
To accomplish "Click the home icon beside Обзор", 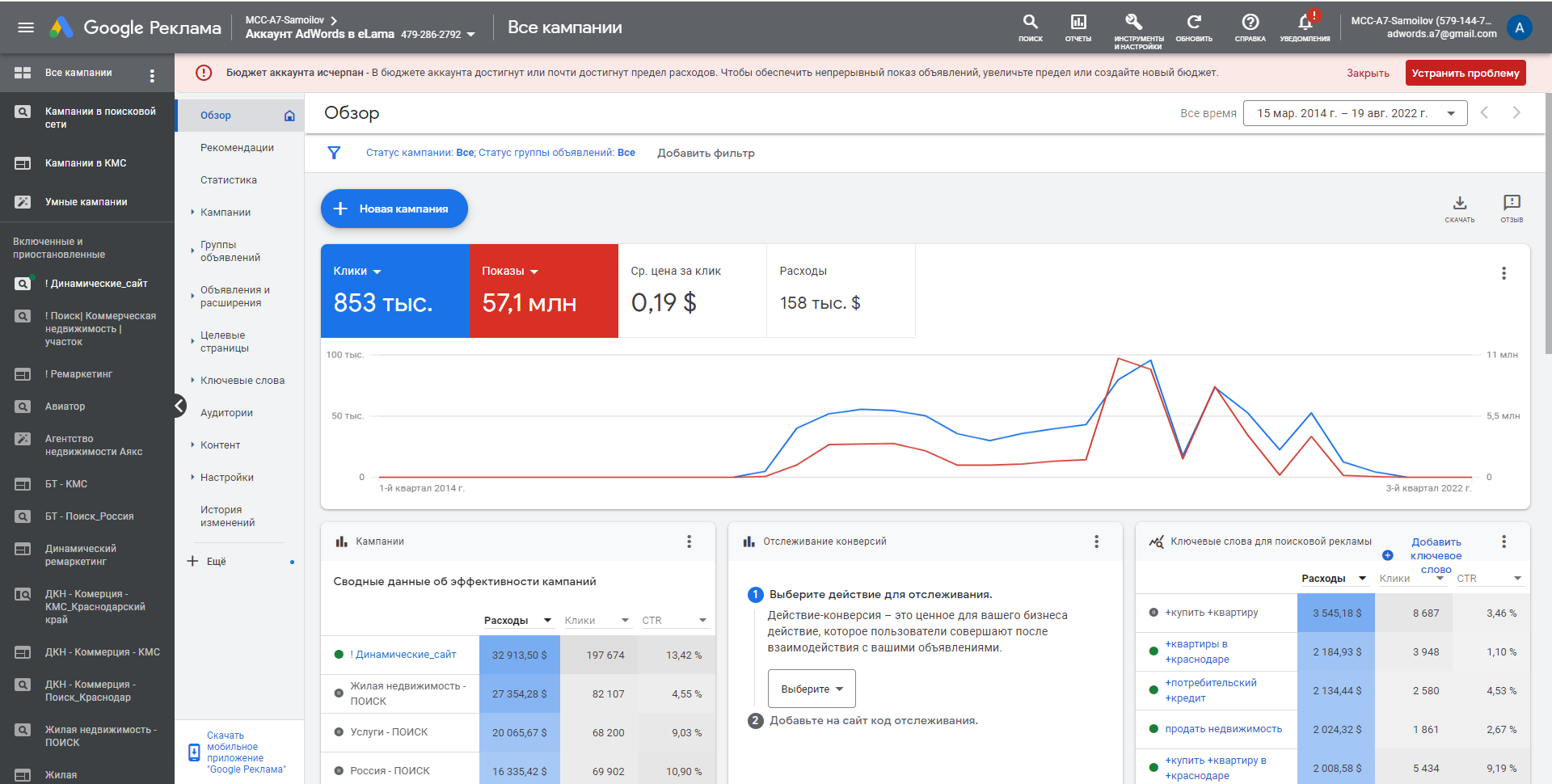I will 289,116.
